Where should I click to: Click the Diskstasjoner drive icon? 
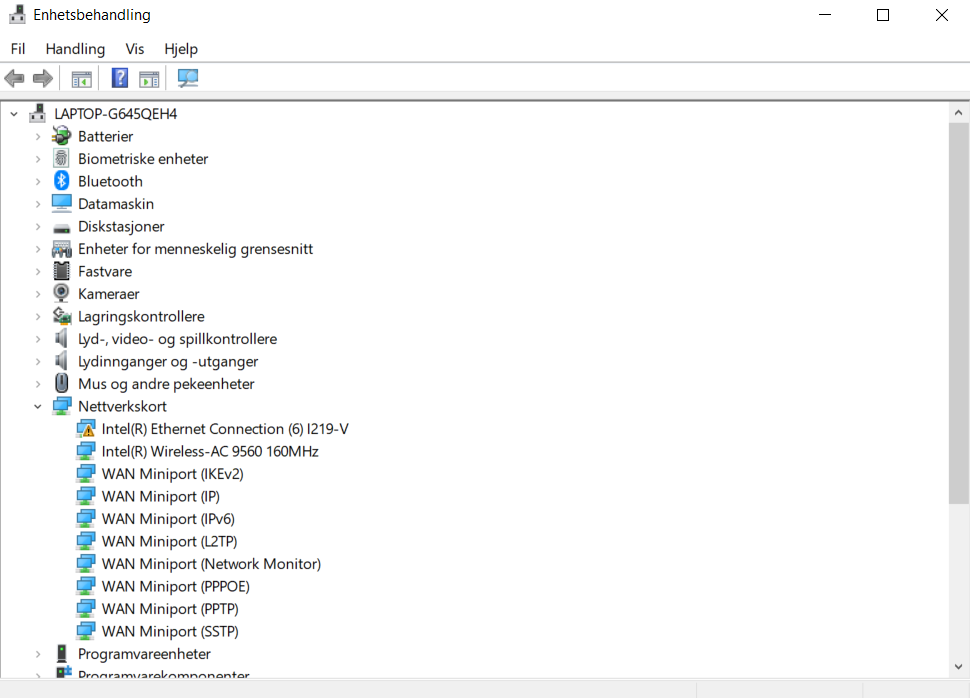coord(61,228)
